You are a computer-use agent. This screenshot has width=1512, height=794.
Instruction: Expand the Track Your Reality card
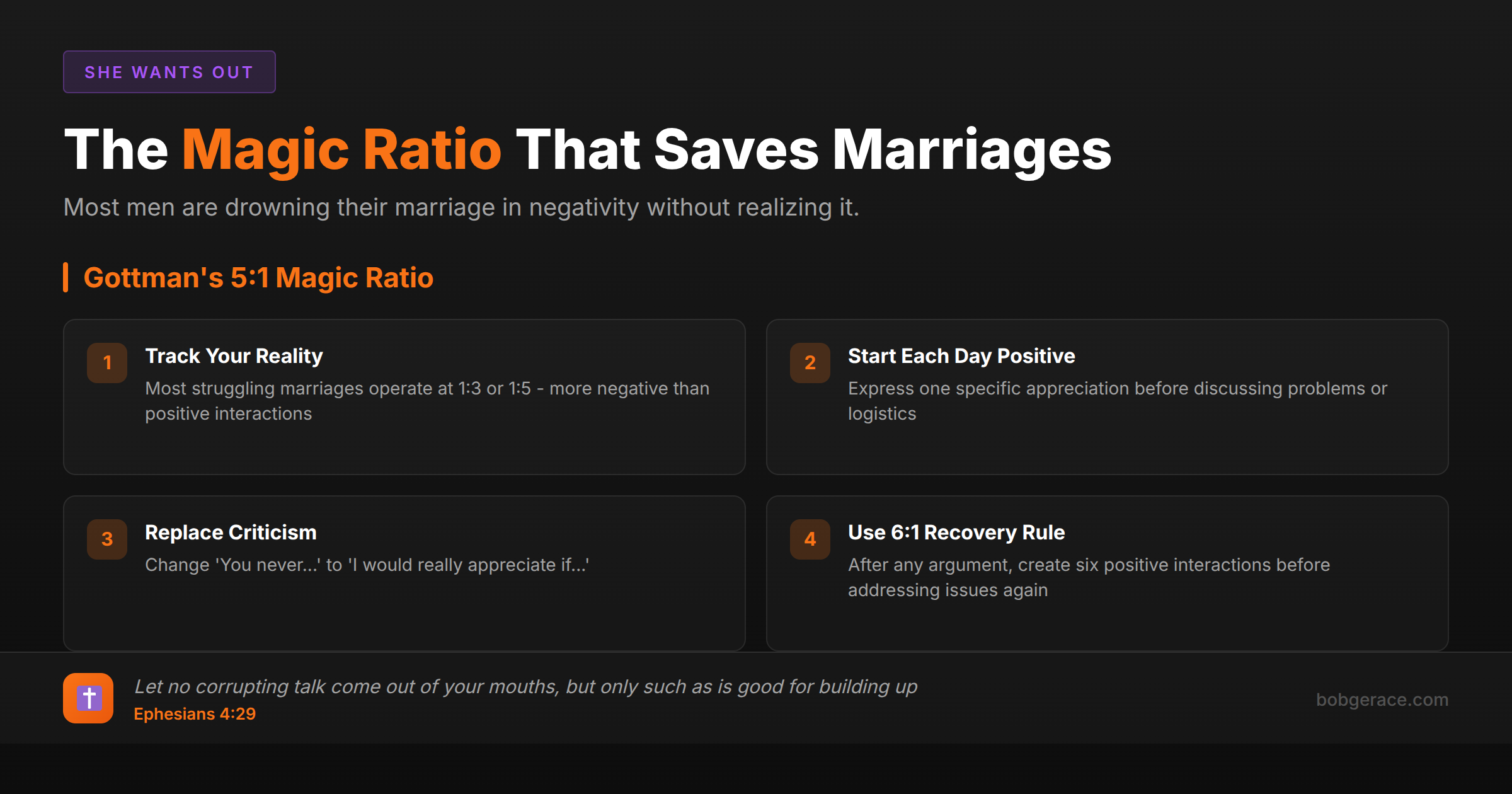[x=403, y=397]
